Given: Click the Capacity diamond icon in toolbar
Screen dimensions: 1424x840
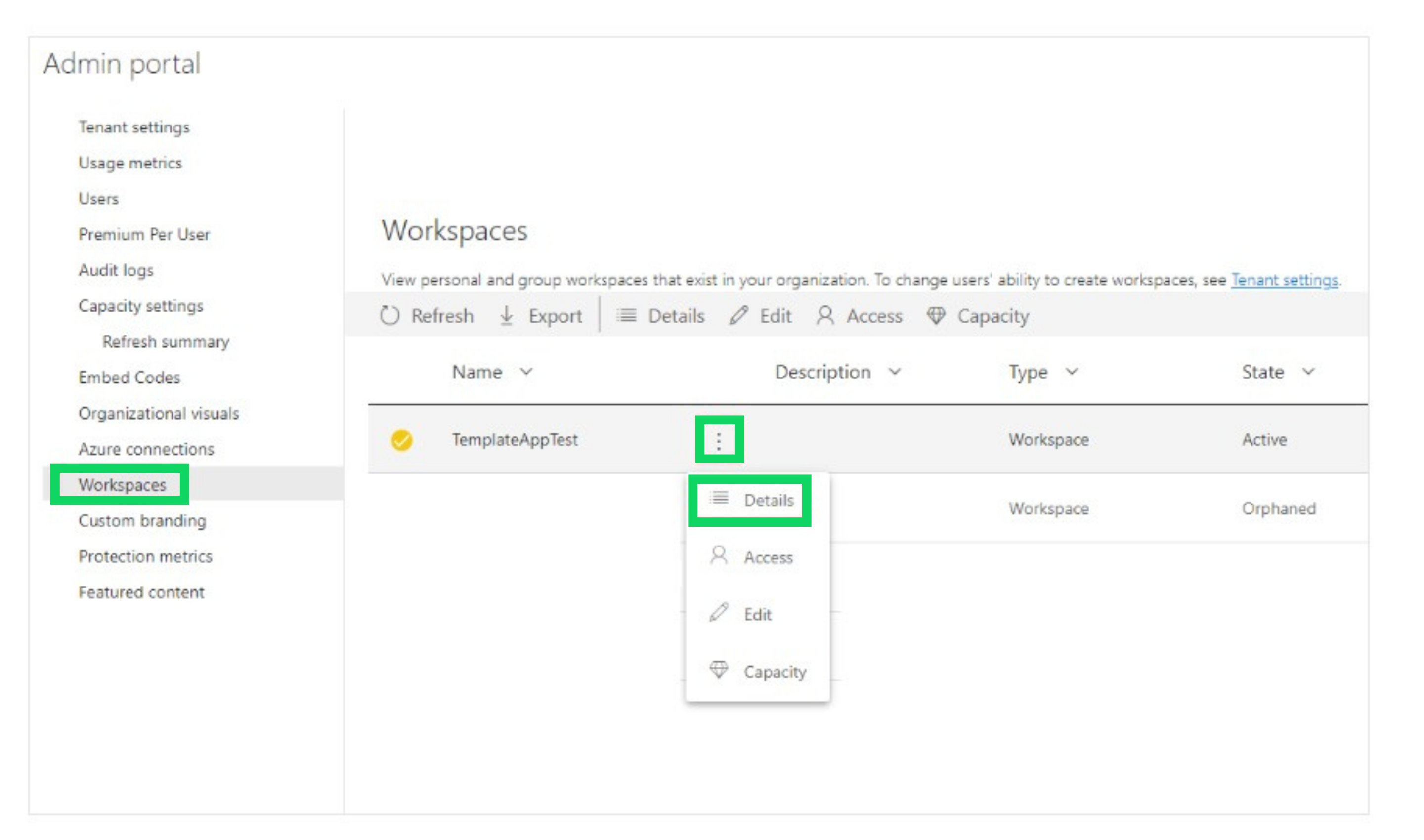Looking at the screenshot, I should click(936, 315).
